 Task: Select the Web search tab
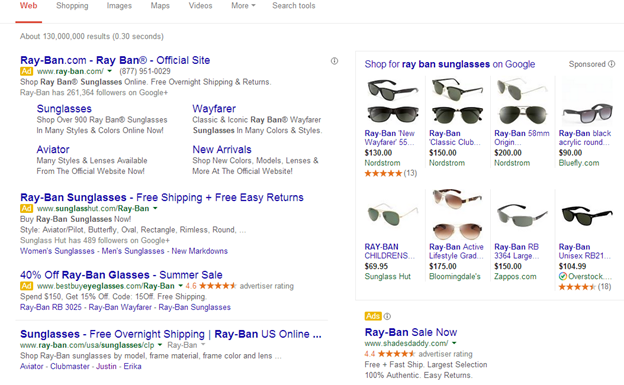click(29, 6)
